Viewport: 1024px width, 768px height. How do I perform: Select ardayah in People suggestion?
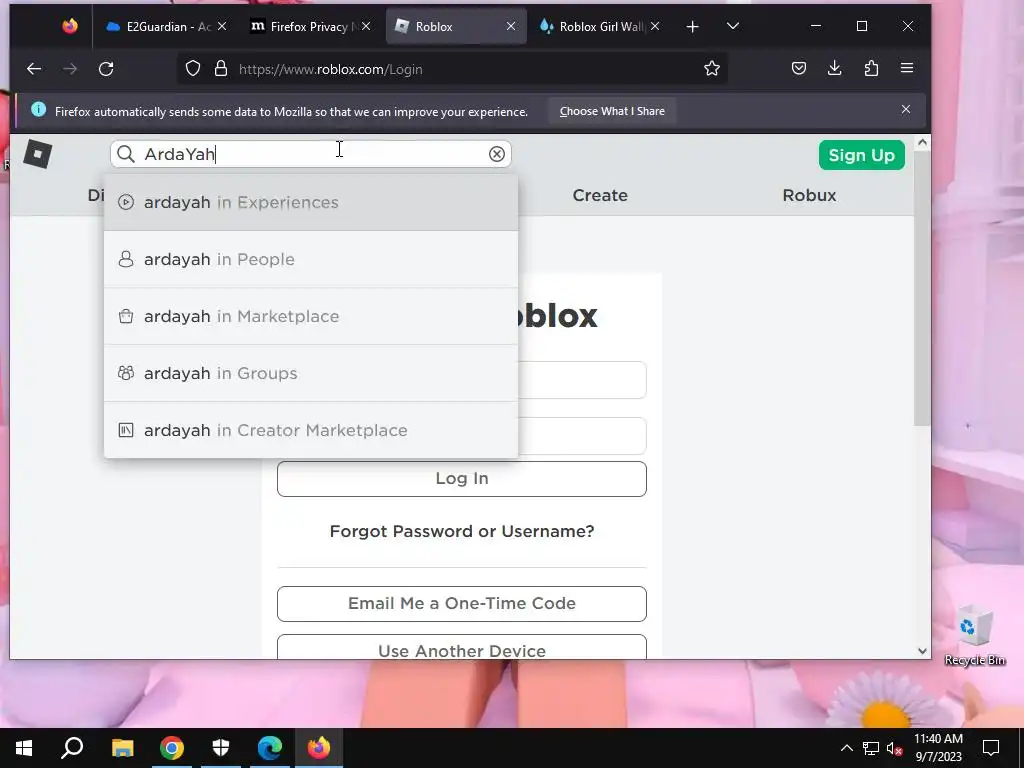click(x=311, y=259)
